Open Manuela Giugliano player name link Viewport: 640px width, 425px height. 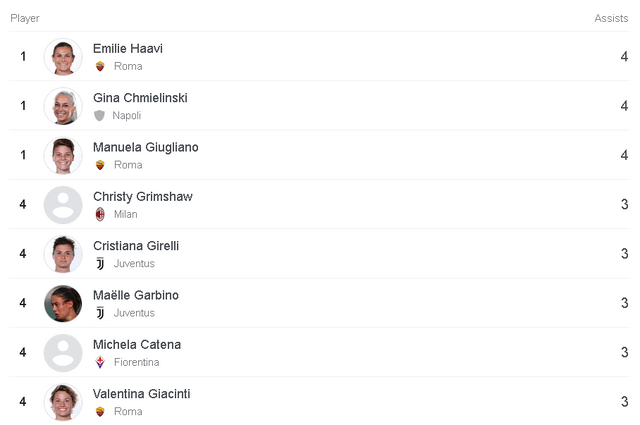(145, 147)
